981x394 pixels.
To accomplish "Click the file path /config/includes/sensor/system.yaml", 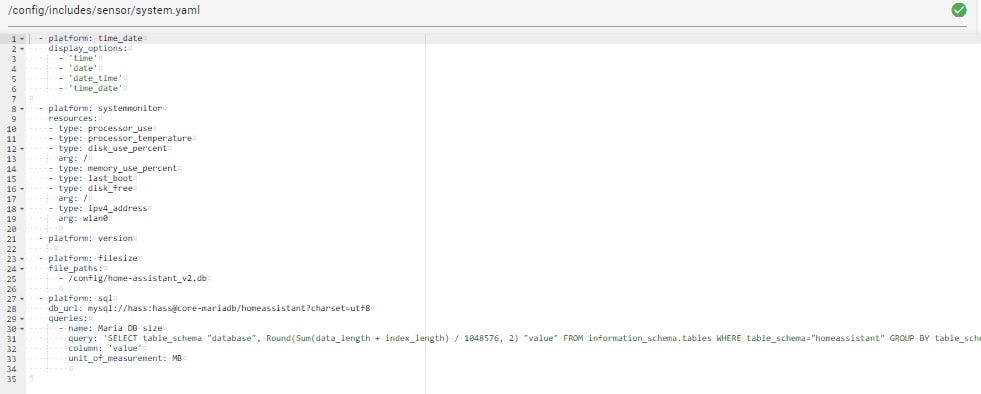I will (x=104, y=11).
